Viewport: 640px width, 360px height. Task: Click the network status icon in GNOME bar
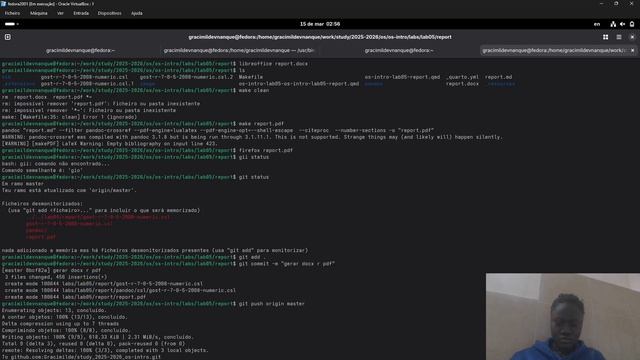point(613,24)
